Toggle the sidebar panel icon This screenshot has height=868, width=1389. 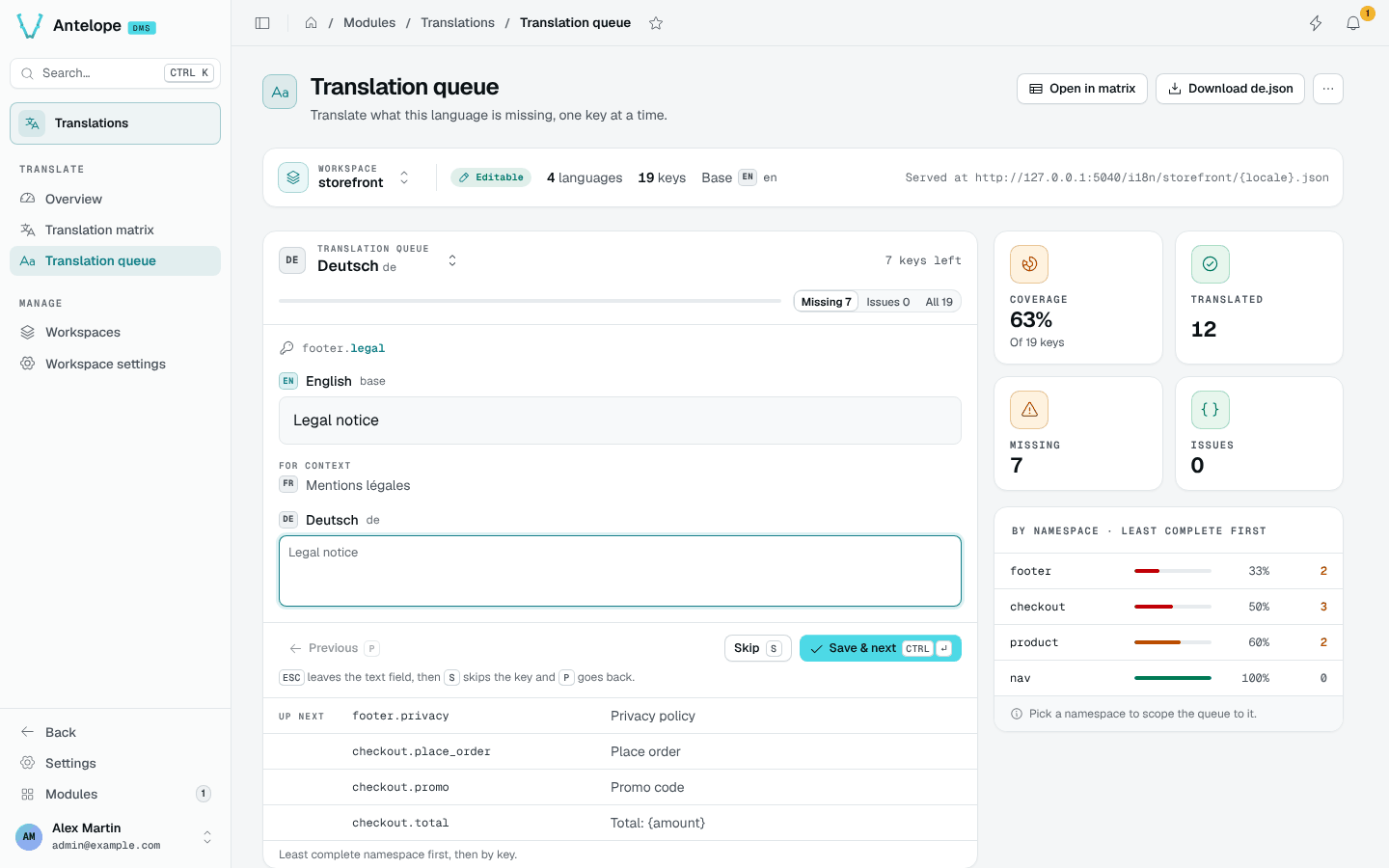click(262, 23)
